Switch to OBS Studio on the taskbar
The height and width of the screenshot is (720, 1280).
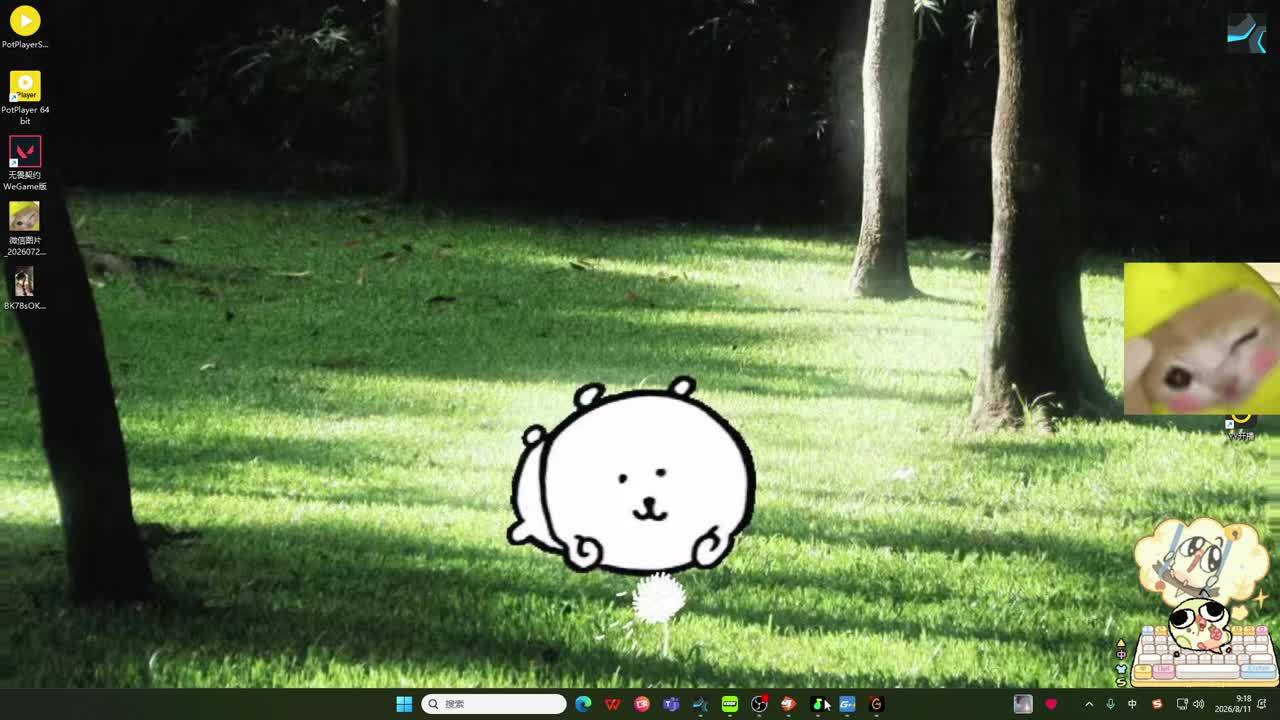pos(759,704)
